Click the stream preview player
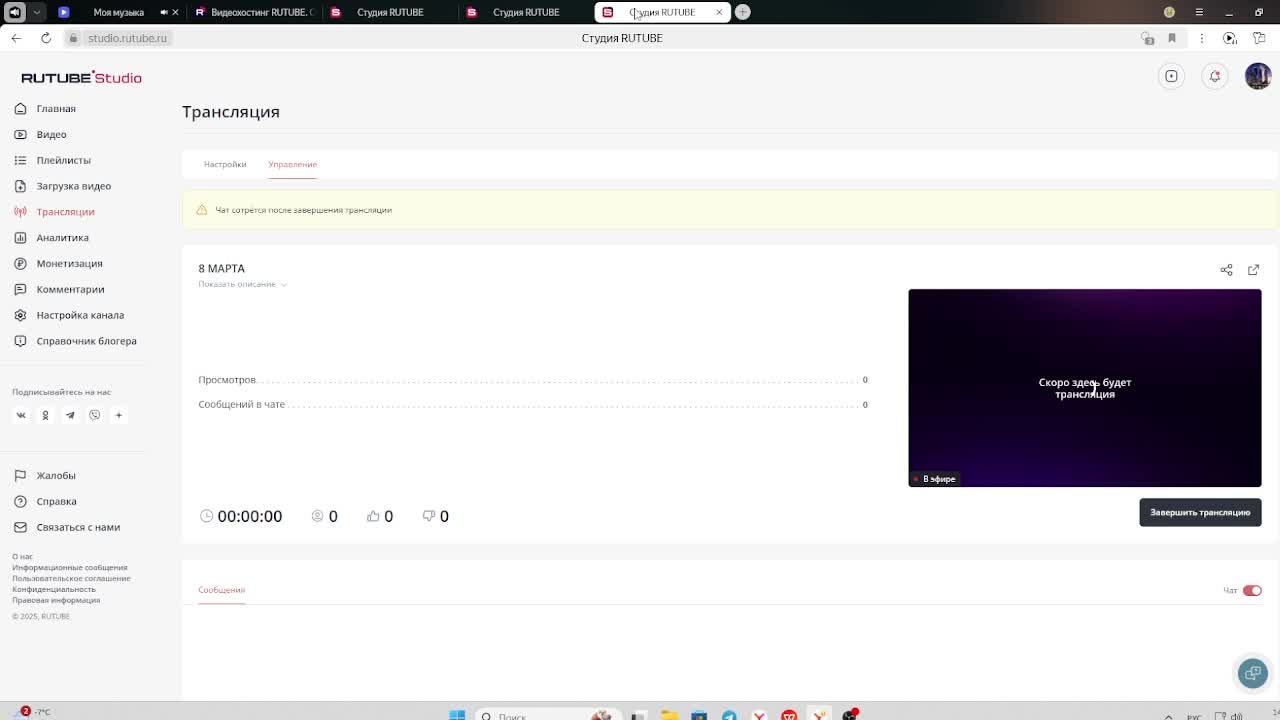The height and width of the screenshot is (720, 1280). click(x=1085, y=388)
